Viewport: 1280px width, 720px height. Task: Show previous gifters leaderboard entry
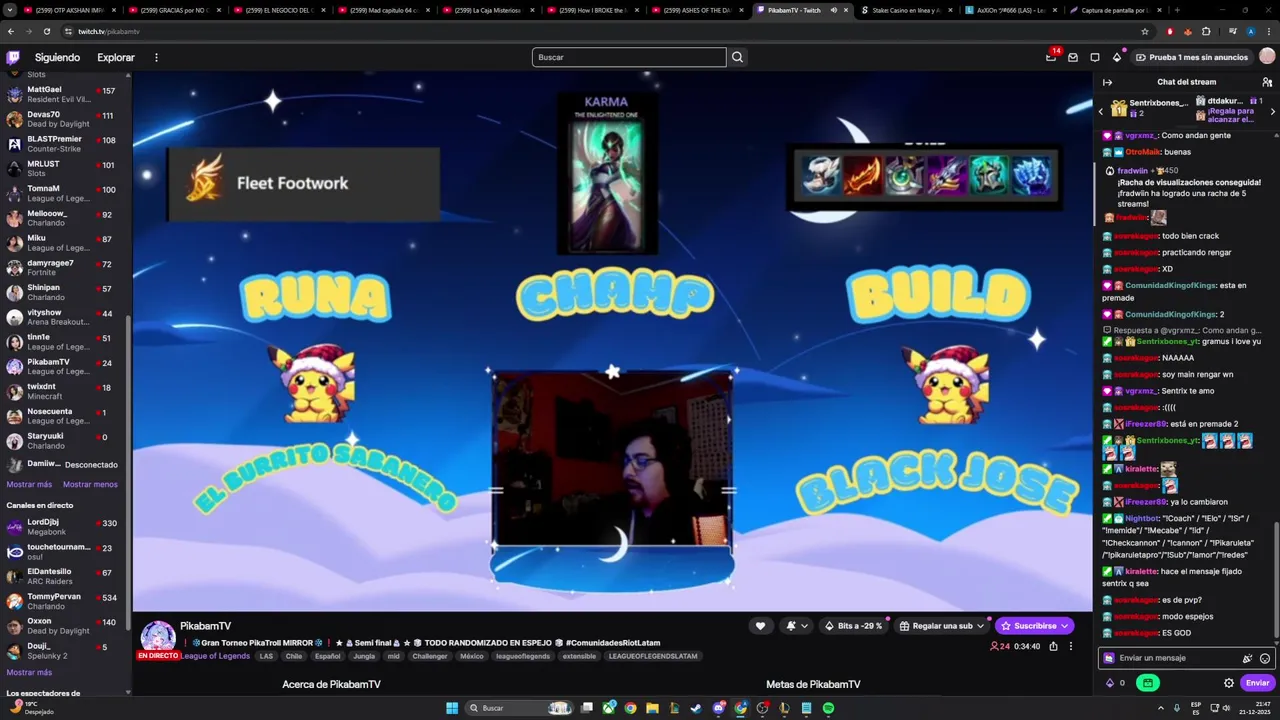pos(1101,111)
